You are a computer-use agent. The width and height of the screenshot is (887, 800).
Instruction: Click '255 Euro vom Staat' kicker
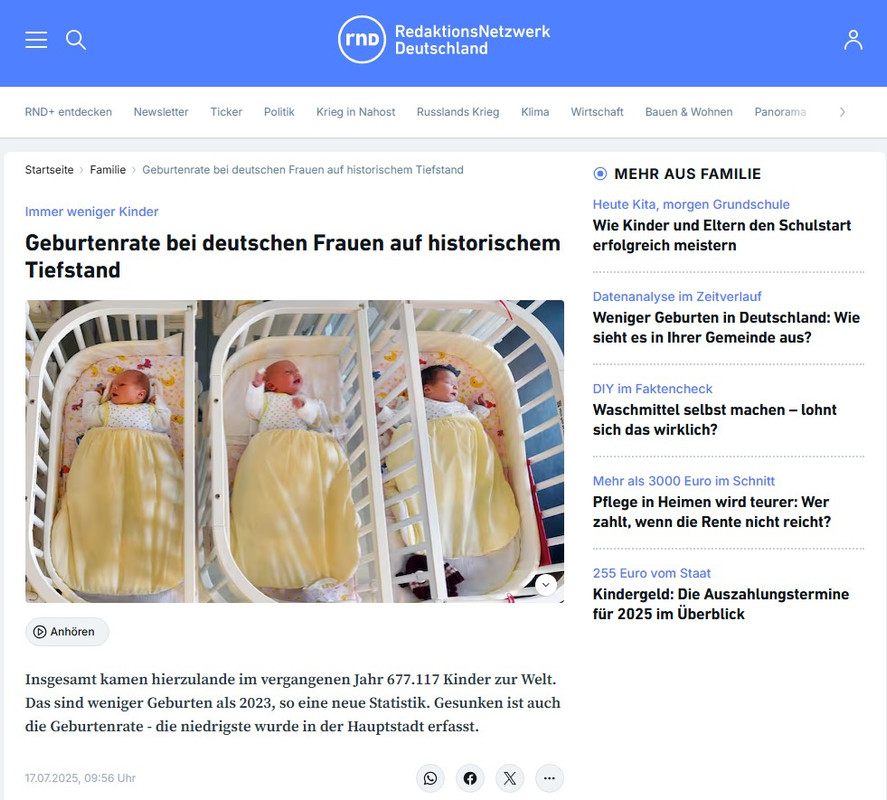(x=652, y=573)
